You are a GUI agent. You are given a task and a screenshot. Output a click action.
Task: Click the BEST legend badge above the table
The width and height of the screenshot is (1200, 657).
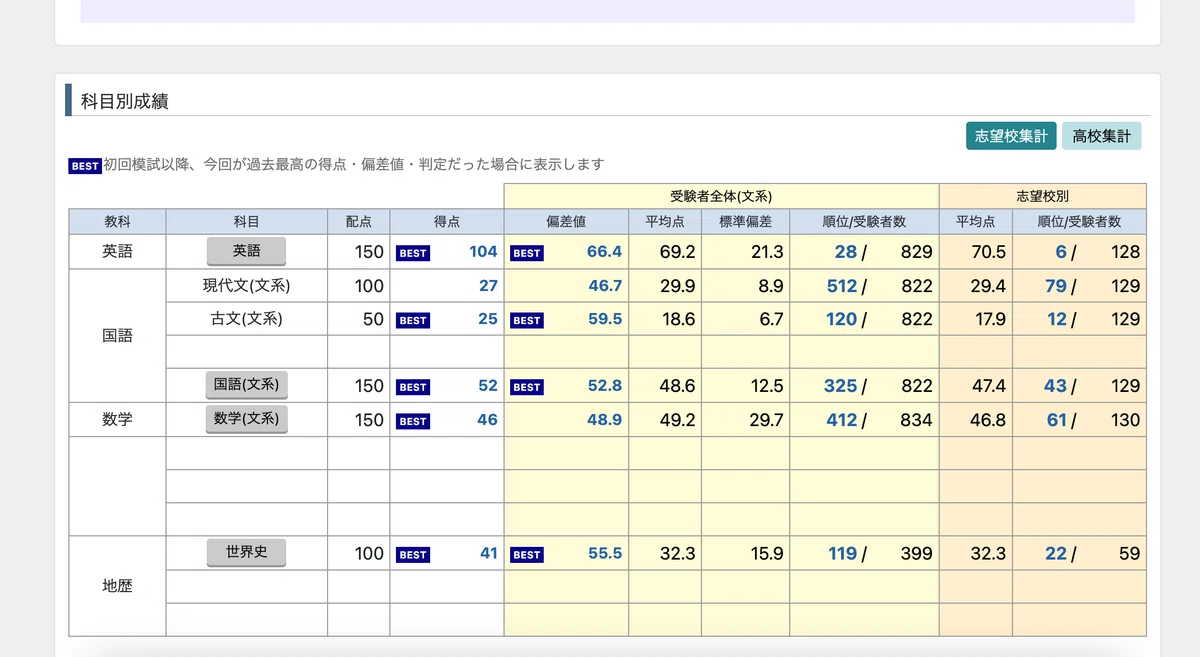(85, 166)
